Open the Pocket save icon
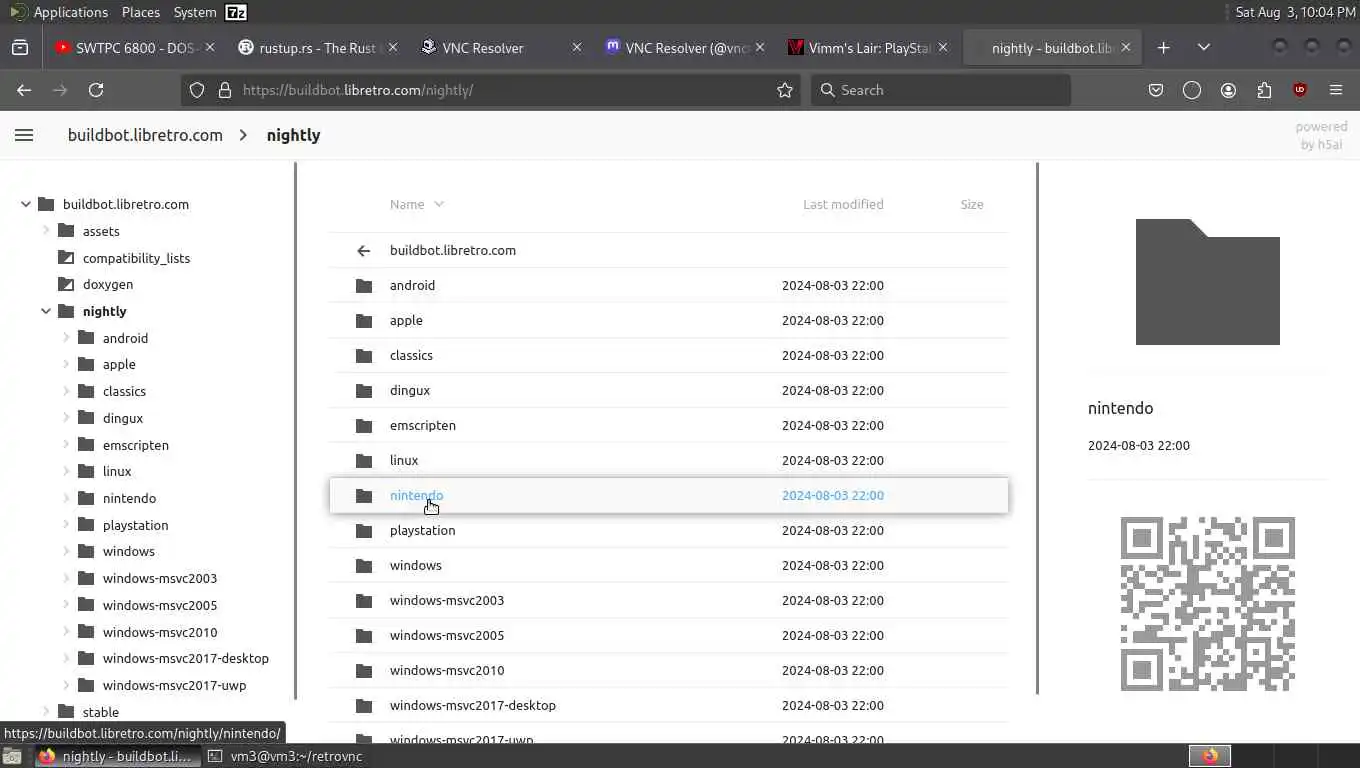Screen dimensions: 1360x768 (x=1156, y=90)
